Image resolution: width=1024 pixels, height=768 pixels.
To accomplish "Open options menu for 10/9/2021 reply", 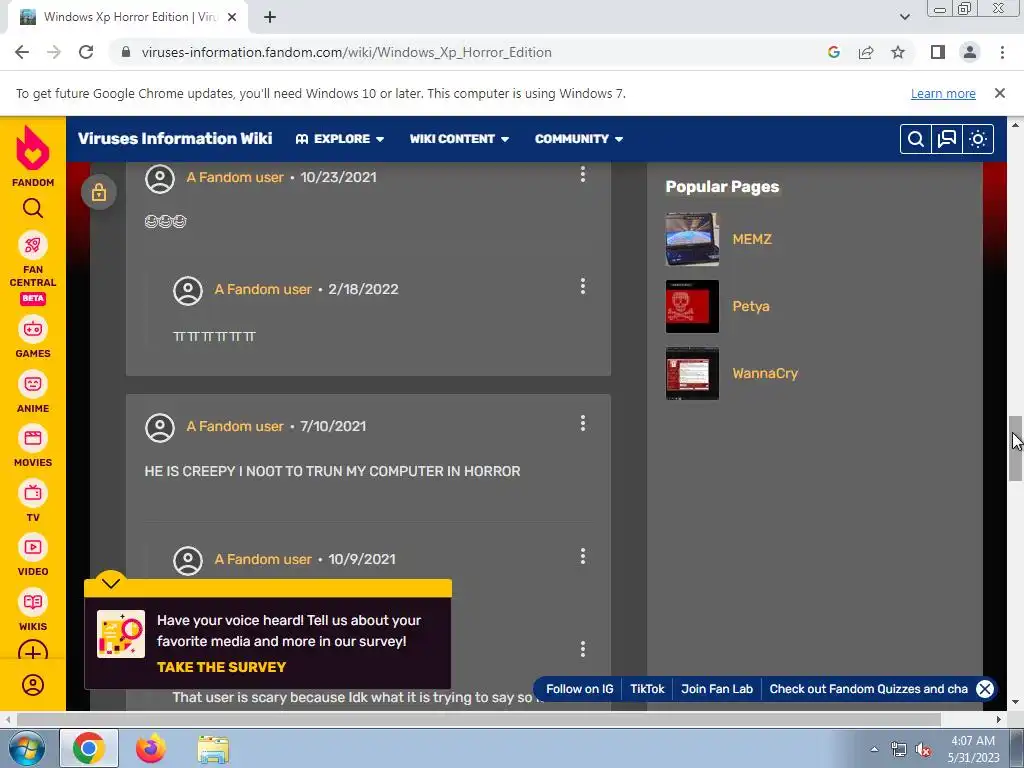I will click(583, 556).
